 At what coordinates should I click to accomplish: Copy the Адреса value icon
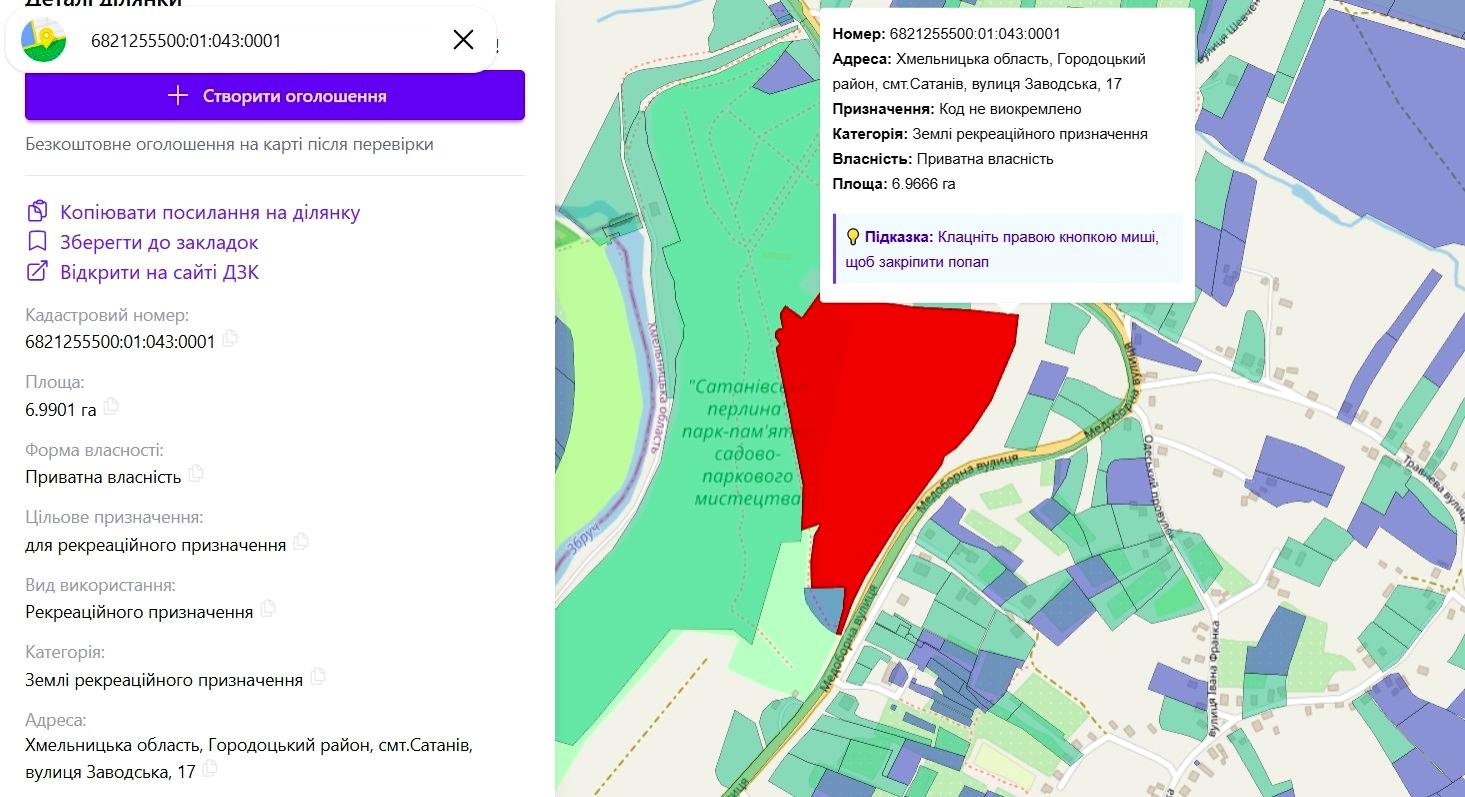point(209,769)
